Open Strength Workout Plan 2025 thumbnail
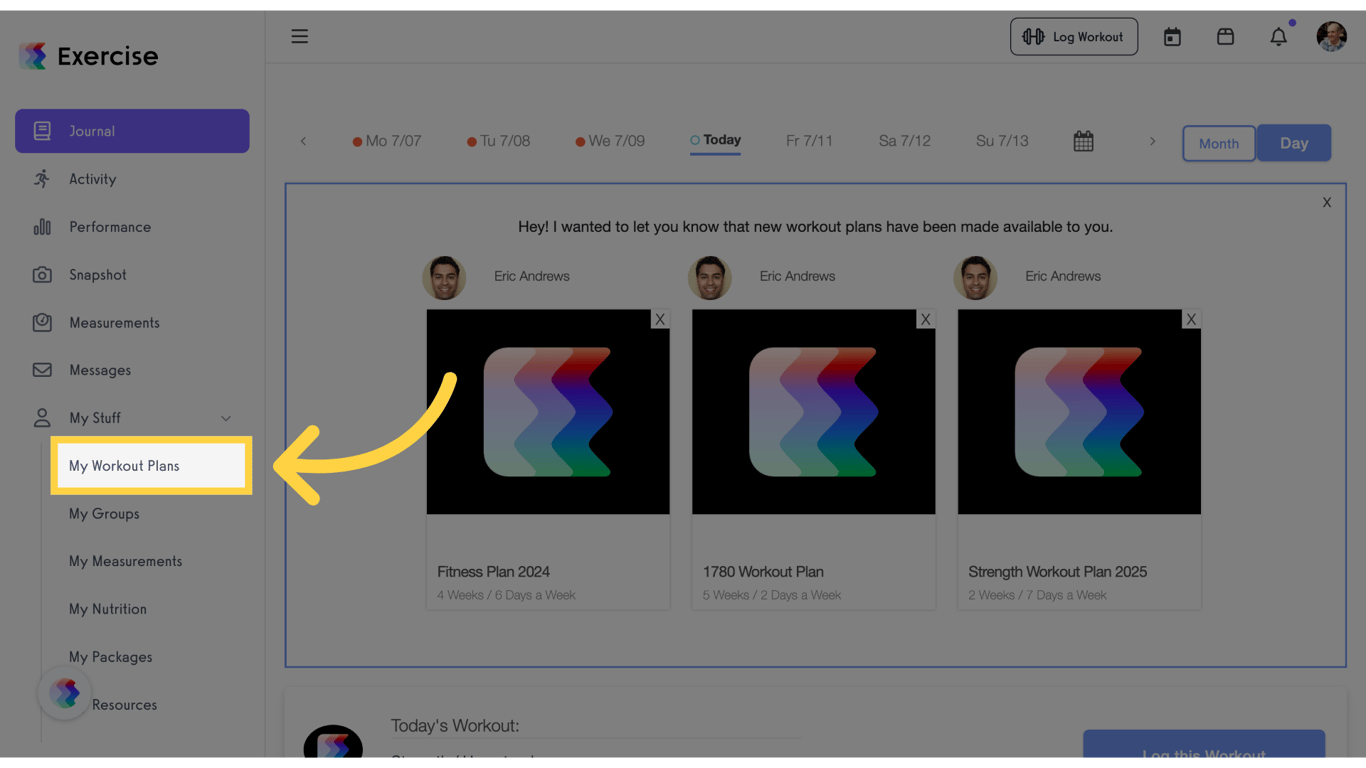1366x768 pixels. pyautogui.click(x=1079, y=412)
